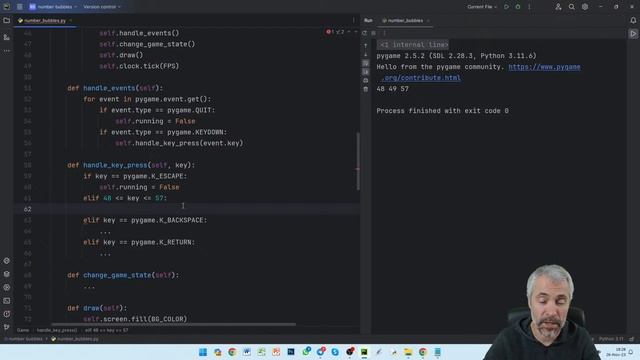The width and height of the screenshot is (640, 360).
Task: Click the handle_events method definition name
Action: (x=109, y=88)
